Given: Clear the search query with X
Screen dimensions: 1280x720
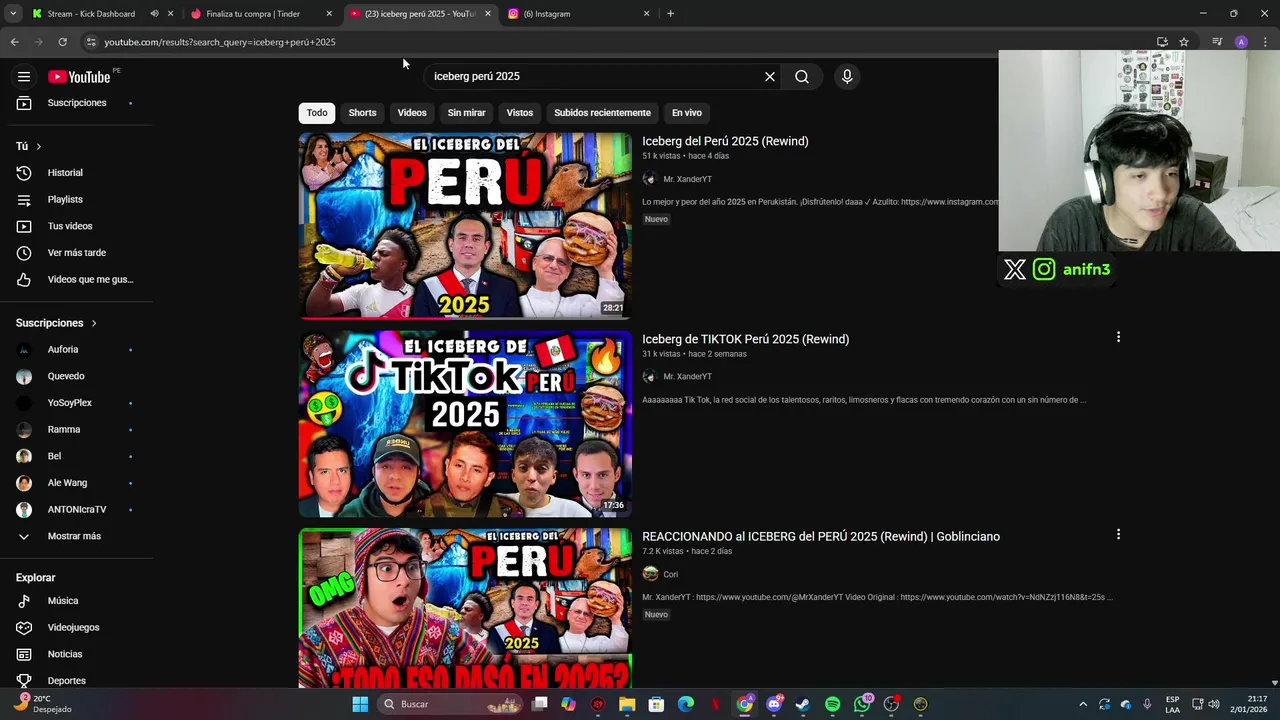Looking at the screenshot, I should pos(770,77).
